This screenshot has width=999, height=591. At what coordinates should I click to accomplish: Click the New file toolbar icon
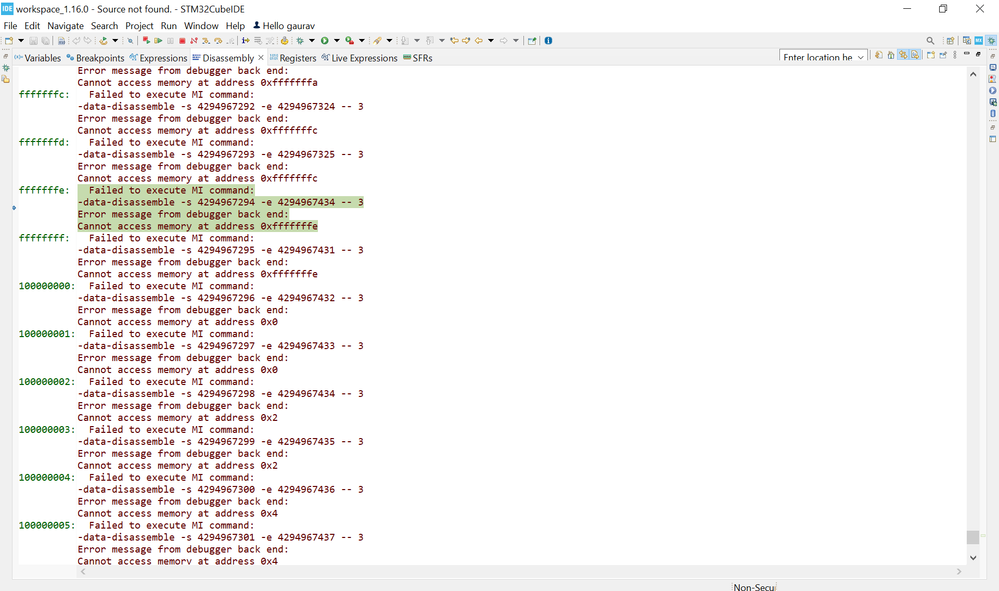9,41
